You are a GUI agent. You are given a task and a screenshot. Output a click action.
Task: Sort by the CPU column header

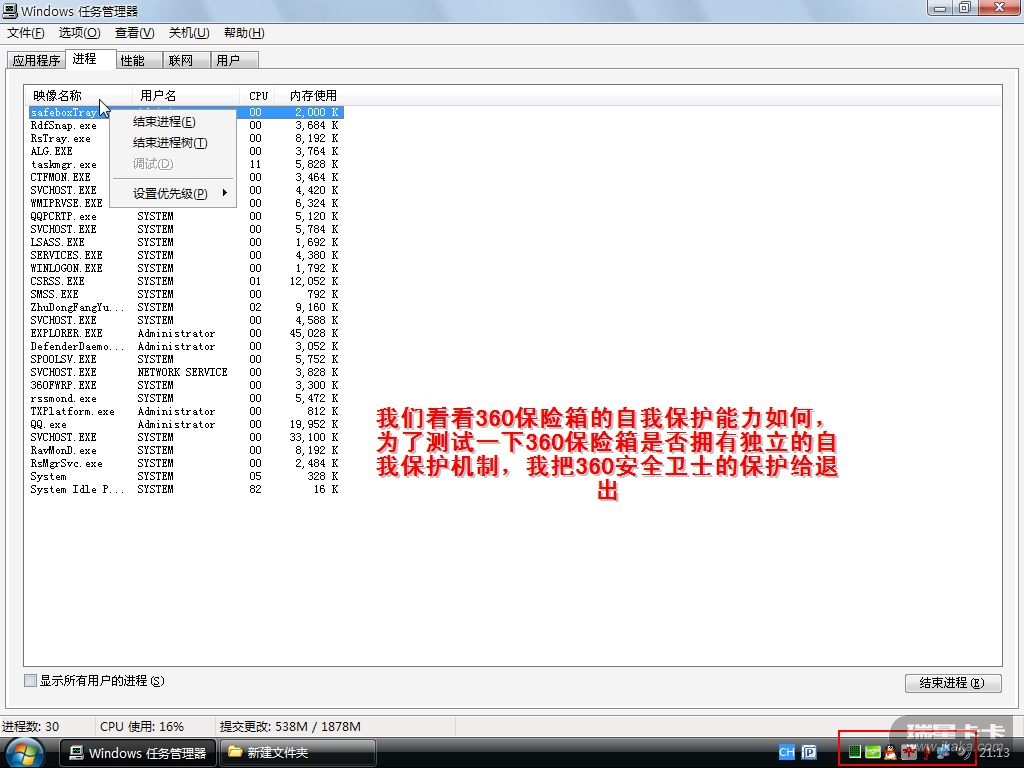point(258,95)
